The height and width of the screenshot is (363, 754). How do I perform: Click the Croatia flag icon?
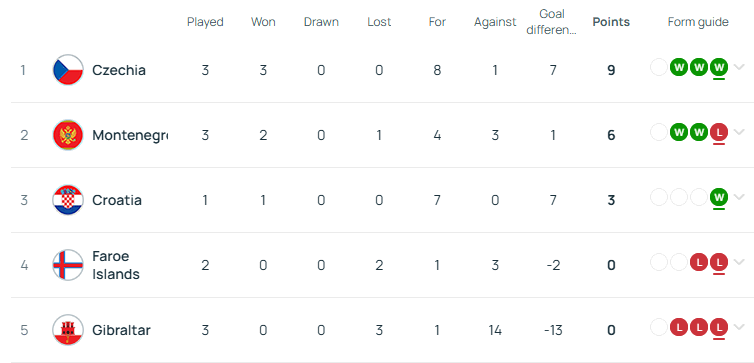point(68,200)
